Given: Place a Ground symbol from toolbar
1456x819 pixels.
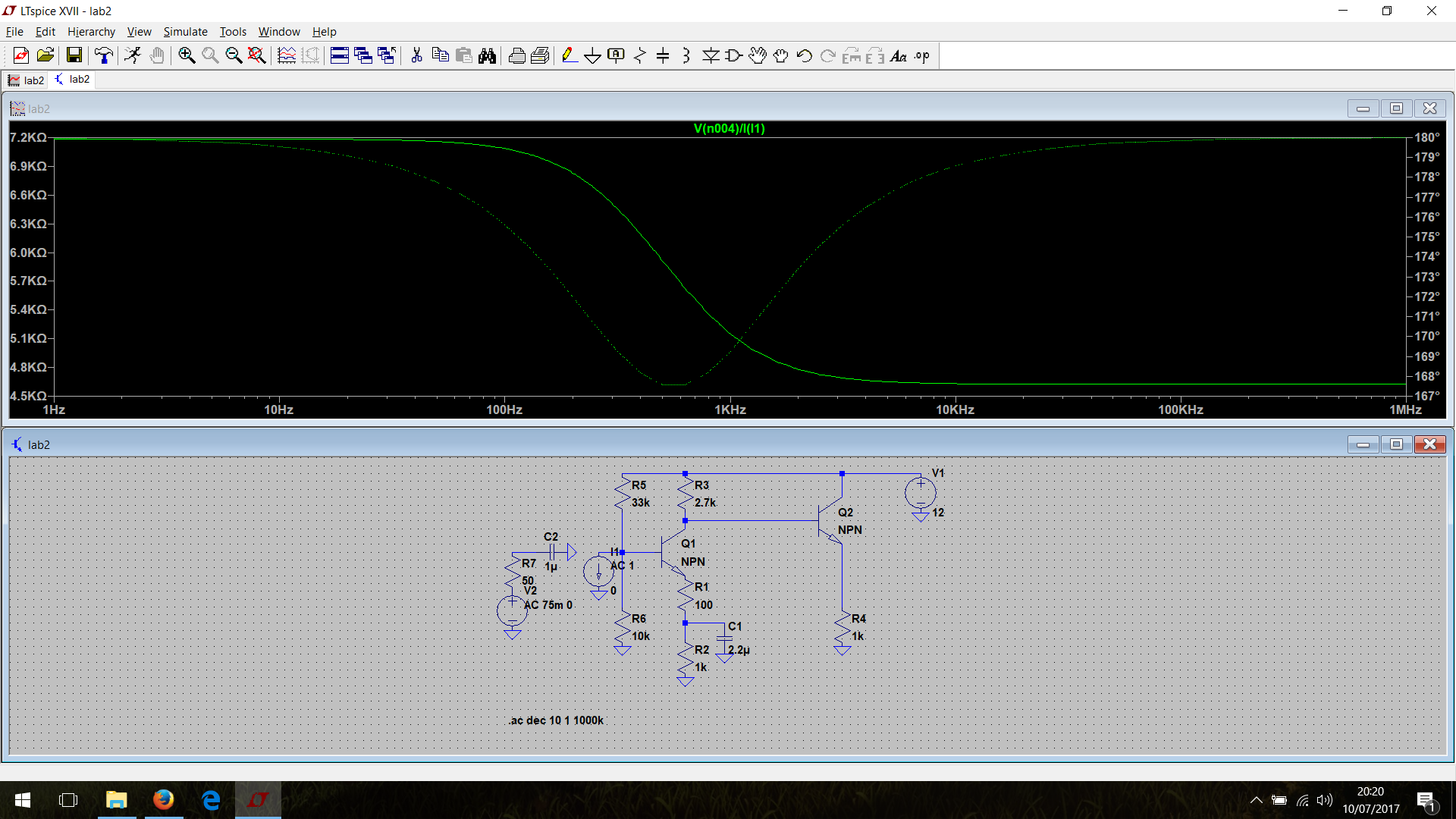Looking at the screenshot, I should pos(592,55).
